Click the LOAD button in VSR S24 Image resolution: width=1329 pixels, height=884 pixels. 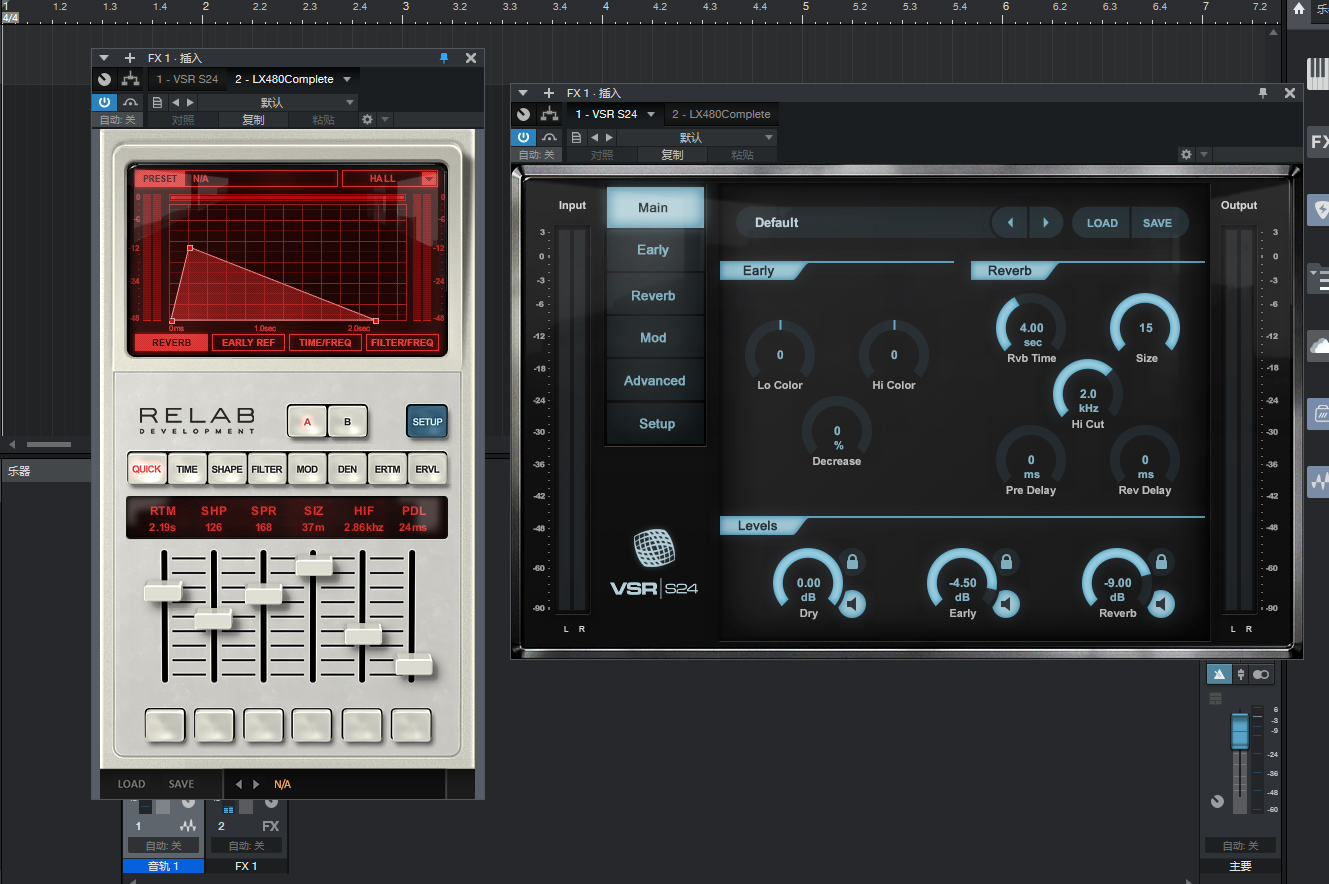pyautogui.click(x=1102, y=223)
